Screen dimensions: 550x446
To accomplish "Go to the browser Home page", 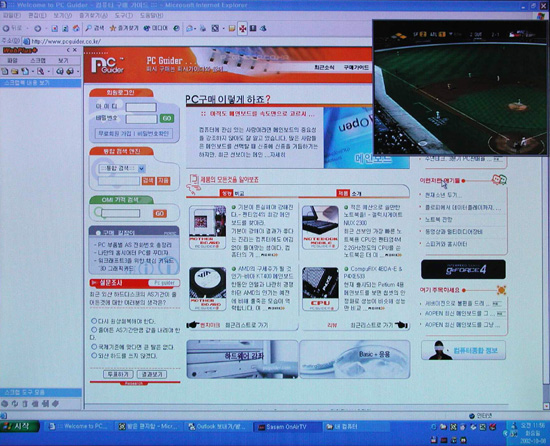I will (76, 28).
